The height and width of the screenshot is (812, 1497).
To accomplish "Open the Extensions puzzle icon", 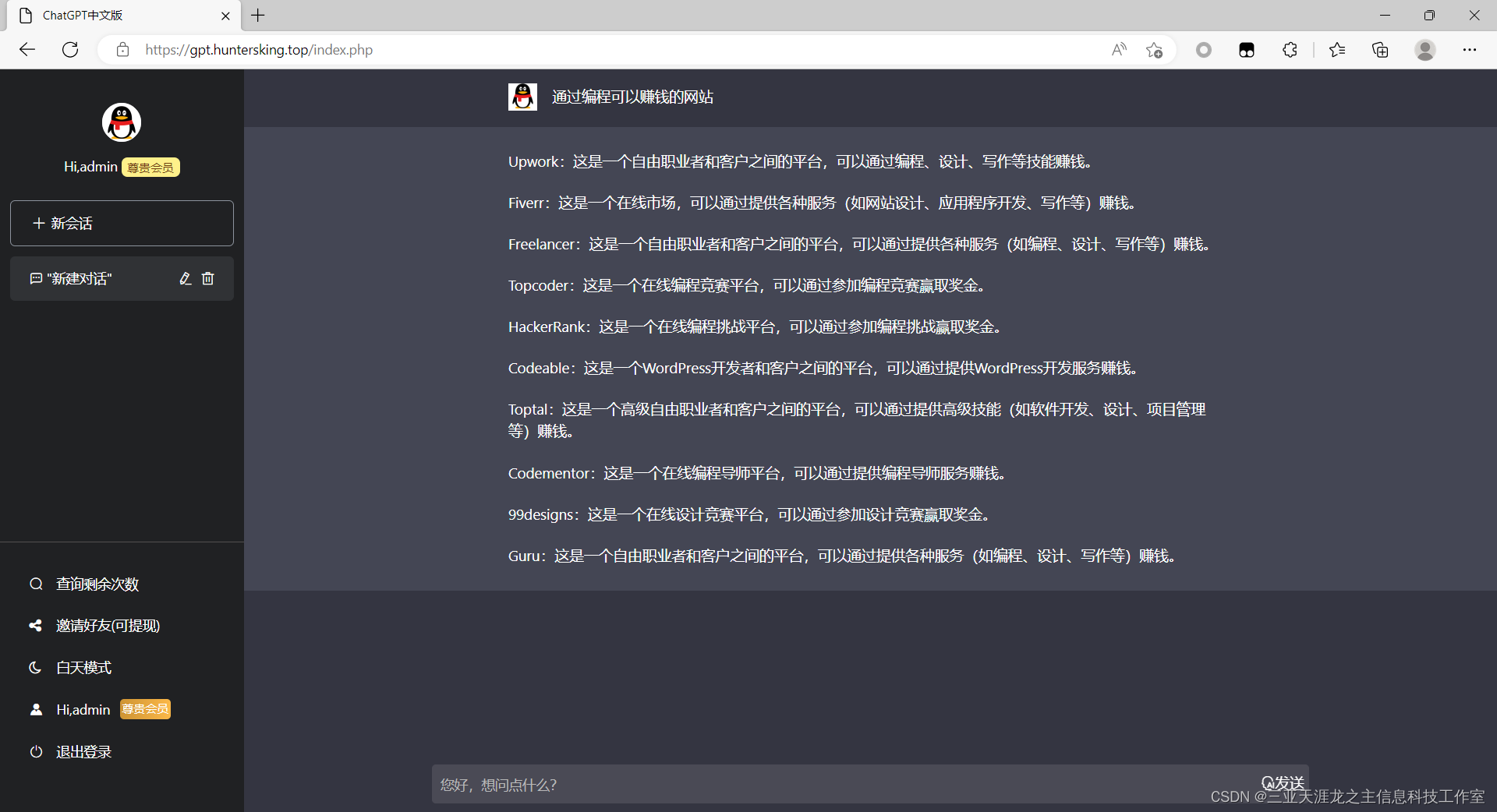I will tap(1290, 50).
